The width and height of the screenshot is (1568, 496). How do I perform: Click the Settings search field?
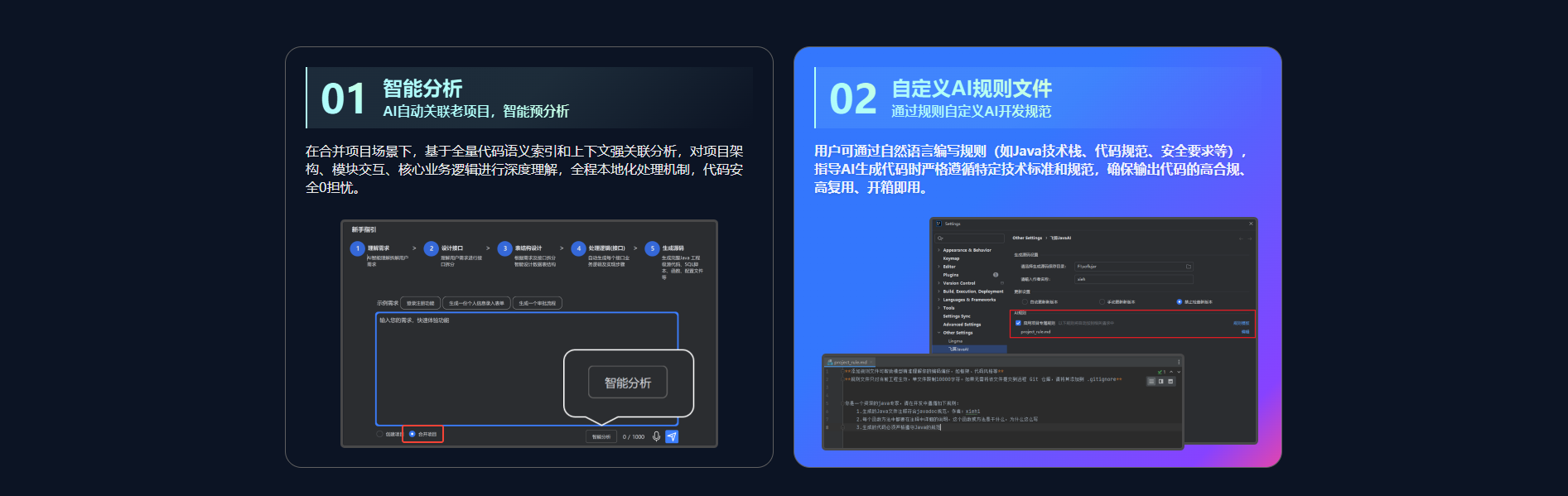pyautogui.click(x=969, y=238)
